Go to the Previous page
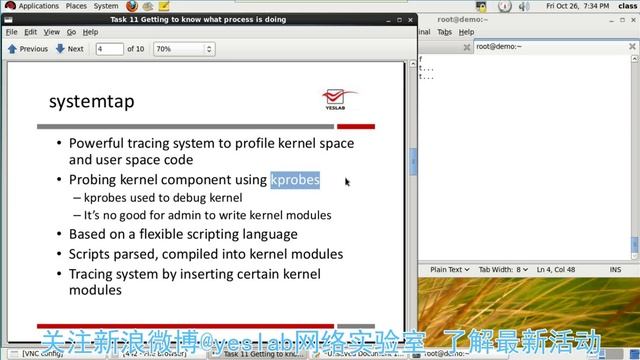Screen dimensions: 640x360 pos(28,49)
